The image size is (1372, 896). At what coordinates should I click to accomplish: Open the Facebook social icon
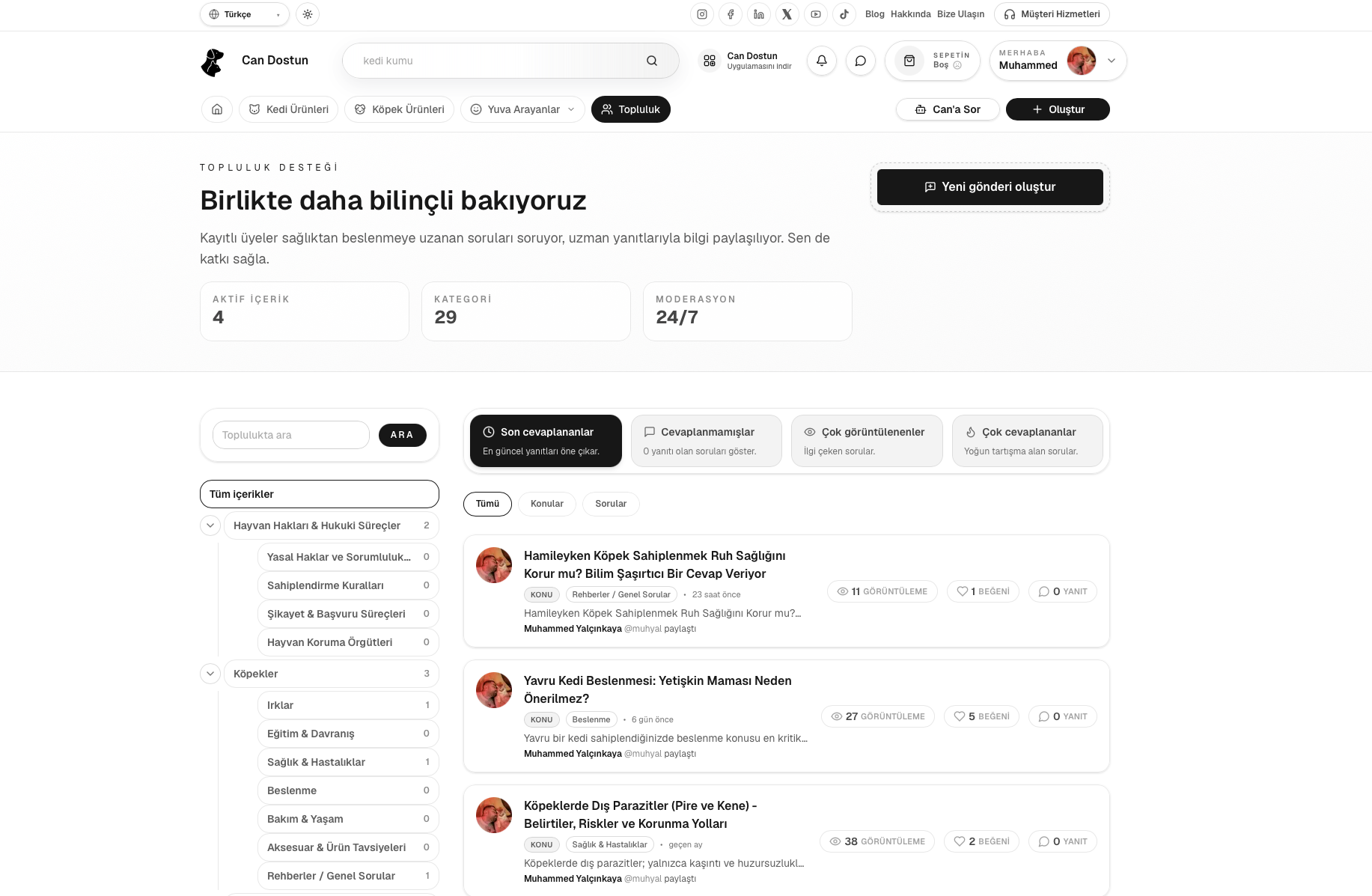[730, 14]
